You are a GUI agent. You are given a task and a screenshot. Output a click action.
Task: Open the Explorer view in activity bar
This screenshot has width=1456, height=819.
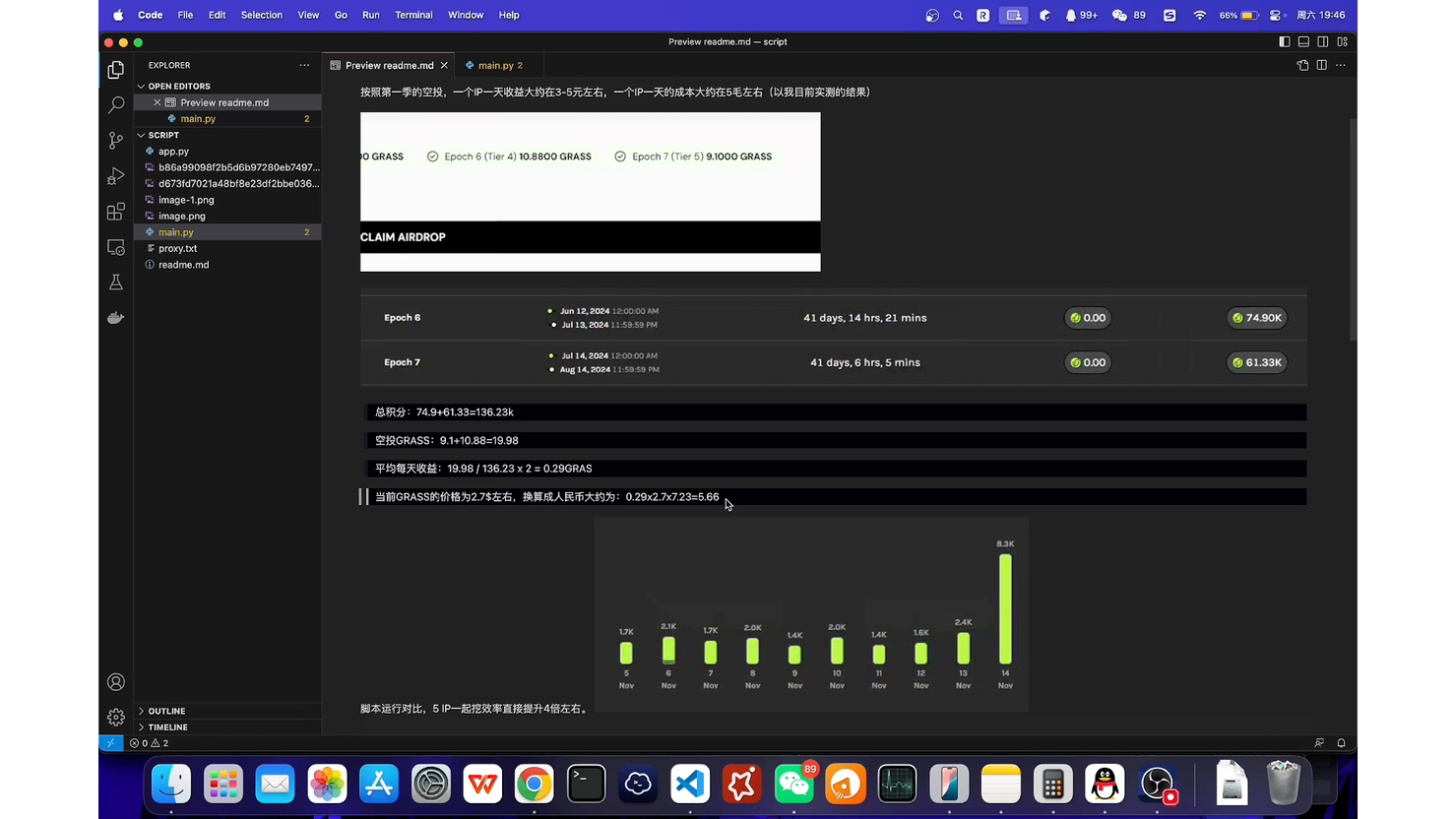pos(116,70)
